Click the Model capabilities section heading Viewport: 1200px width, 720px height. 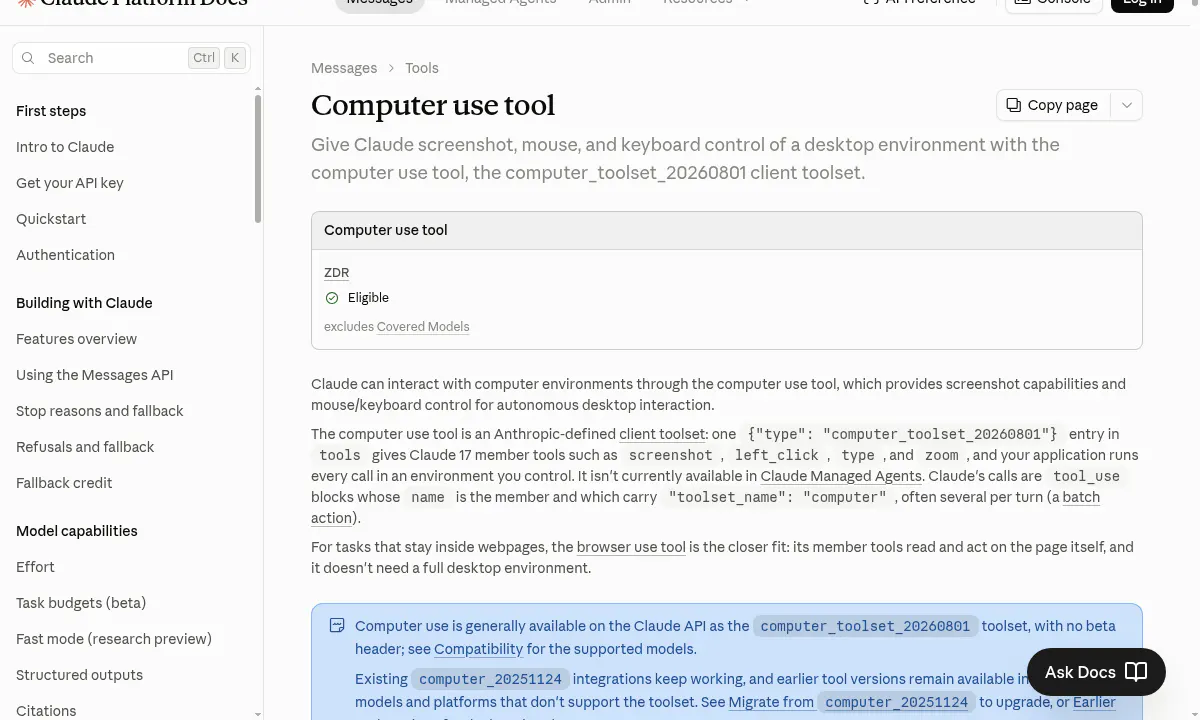pyautogui.click(x=77, y=531)
